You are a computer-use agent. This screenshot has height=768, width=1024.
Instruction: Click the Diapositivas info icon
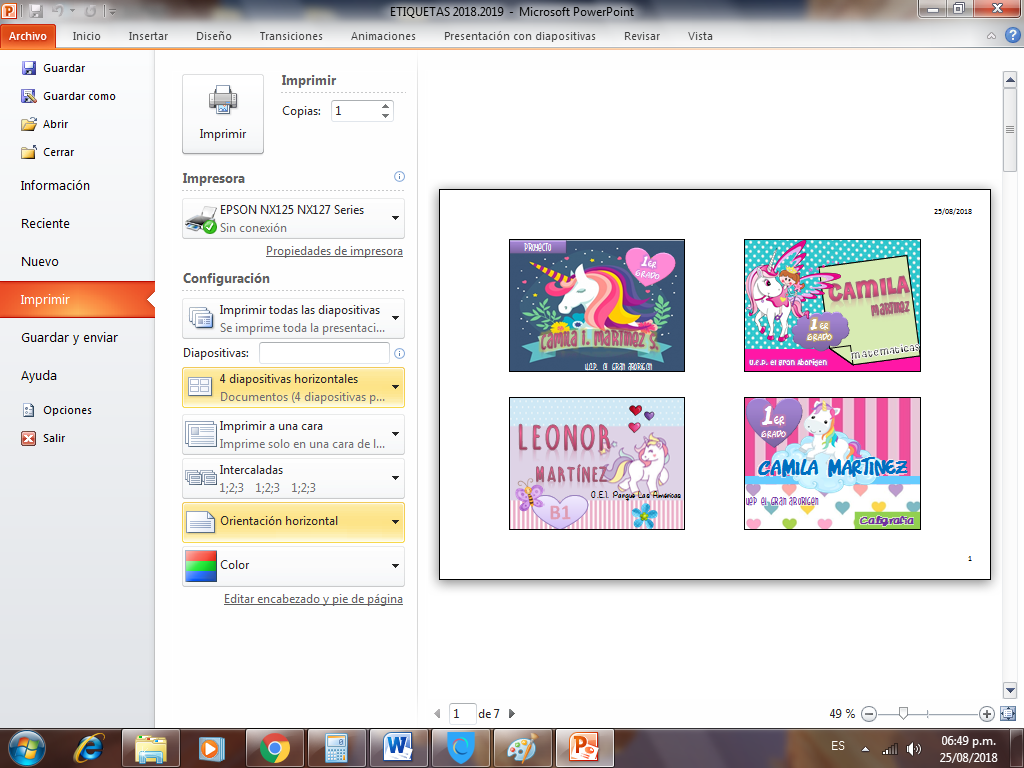(x=399, y=353)
